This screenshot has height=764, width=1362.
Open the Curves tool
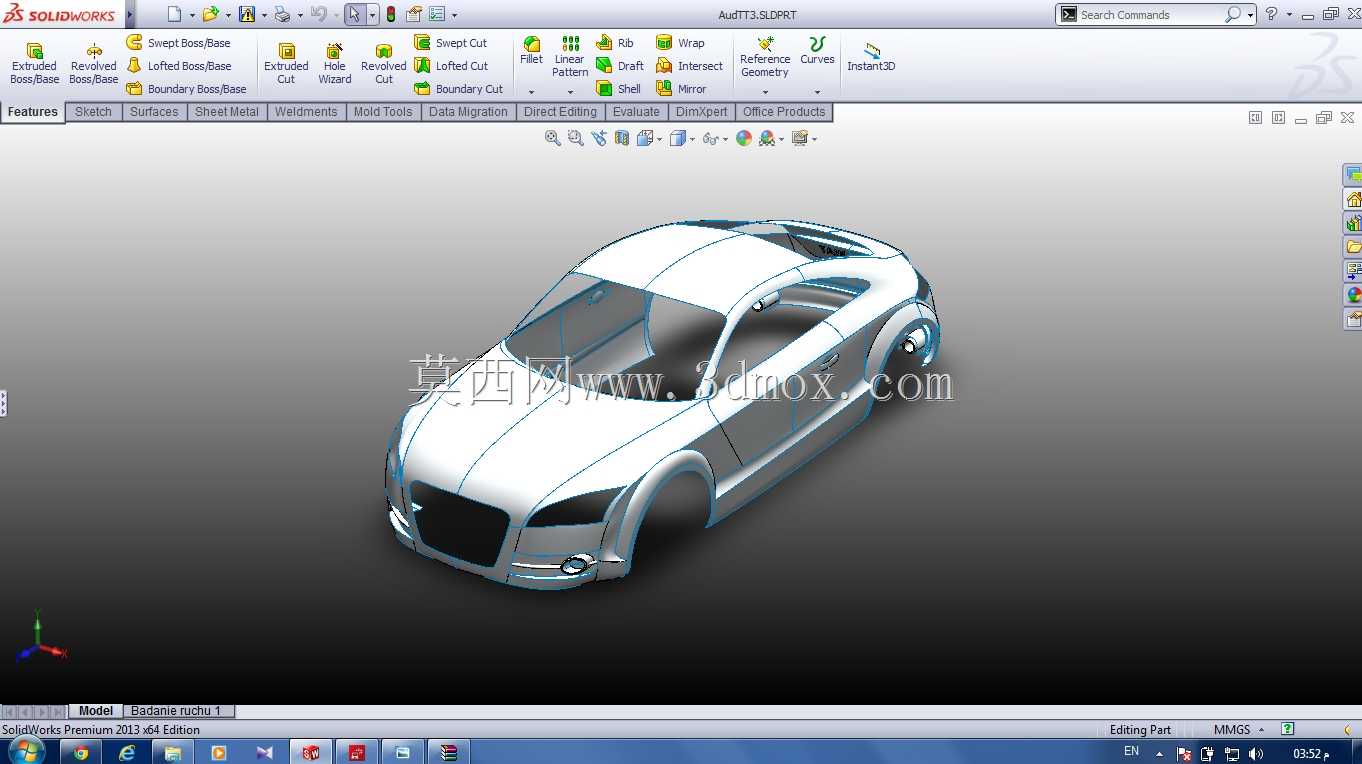pyautogui.click(x=817, y=51)
